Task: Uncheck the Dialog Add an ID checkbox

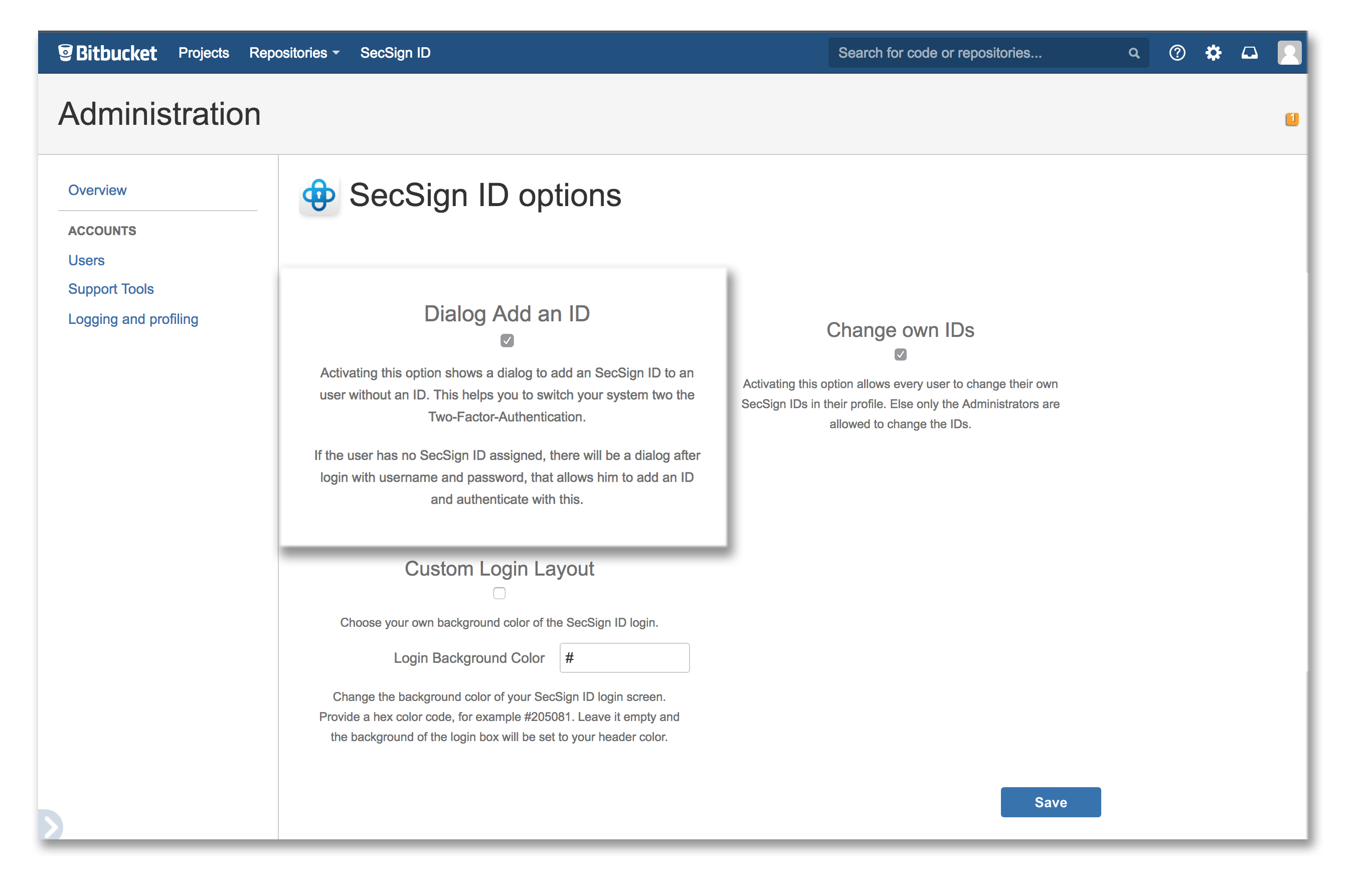Action: coord(507,340)
